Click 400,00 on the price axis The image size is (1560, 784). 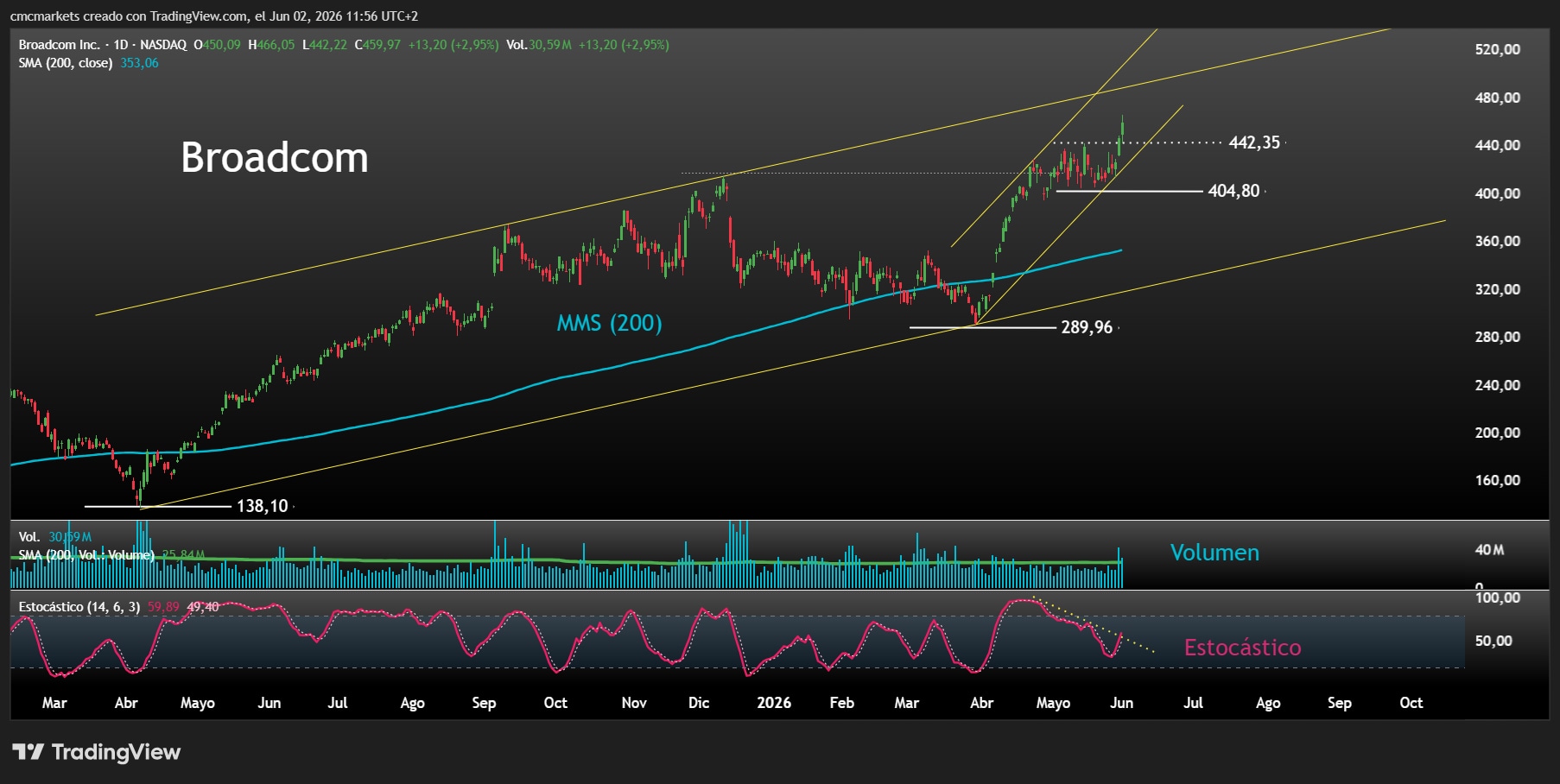pyautogui.click(x=1498, y=193)
